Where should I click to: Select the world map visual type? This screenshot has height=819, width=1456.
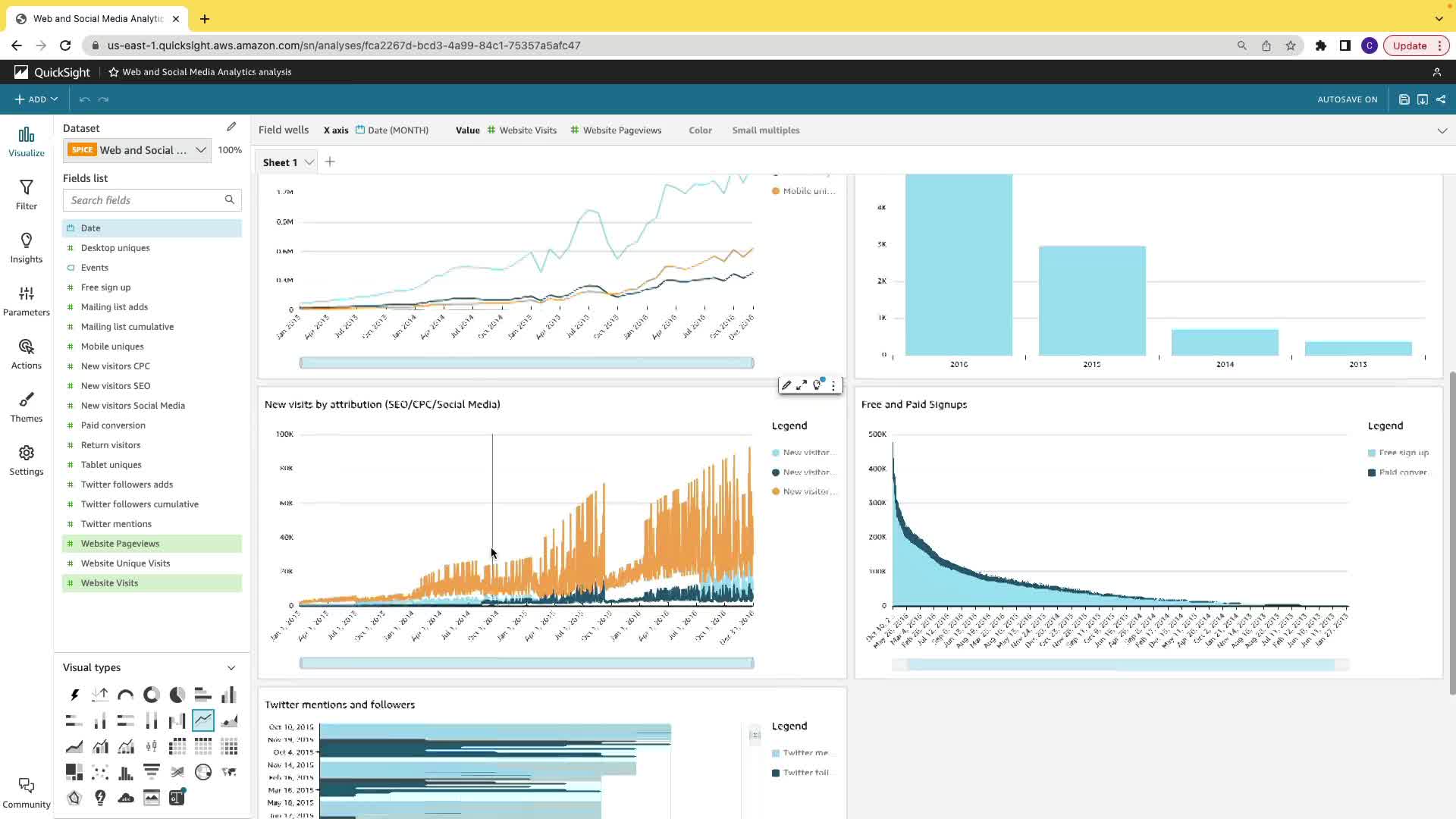coord(228,772)
